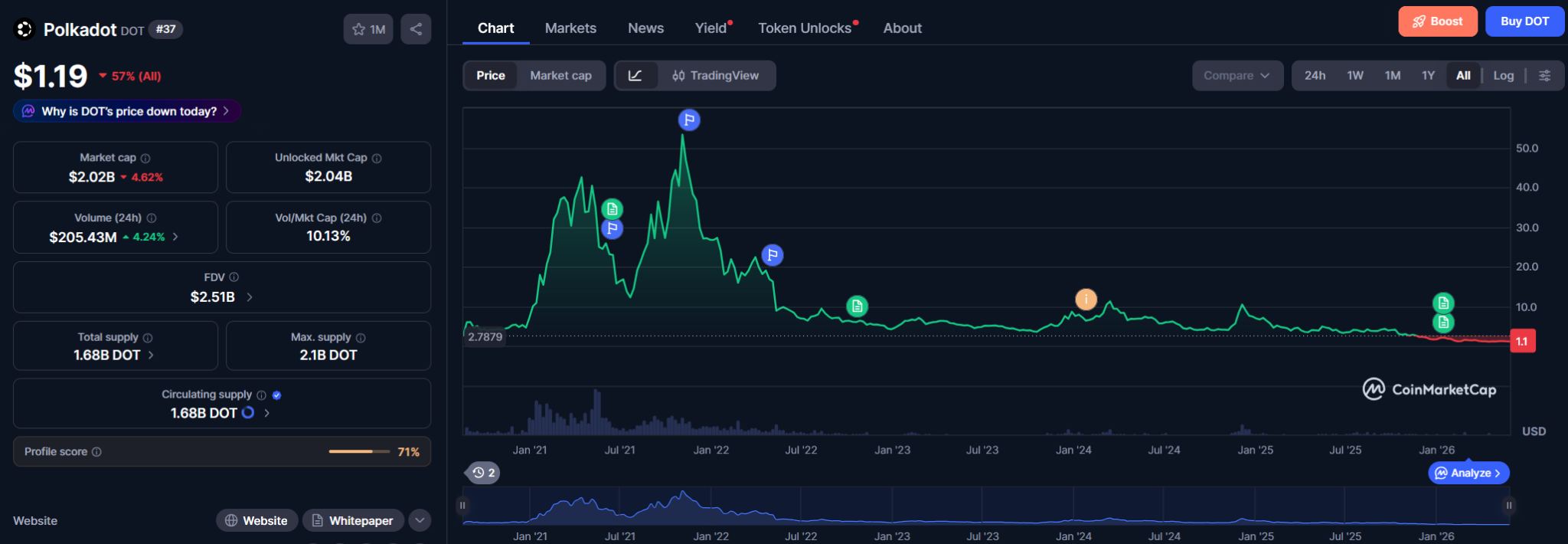Image resolution: width=1568 pixels, height=544 pixels.
Task: Open flag marker below Jul '21 document marker
Action: coord(612,228)
